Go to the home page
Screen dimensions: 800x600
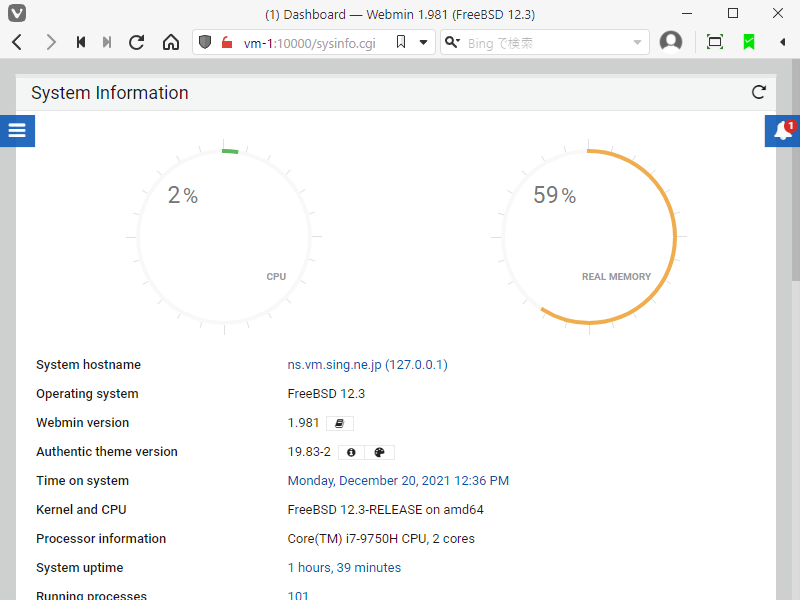[171, 42]
